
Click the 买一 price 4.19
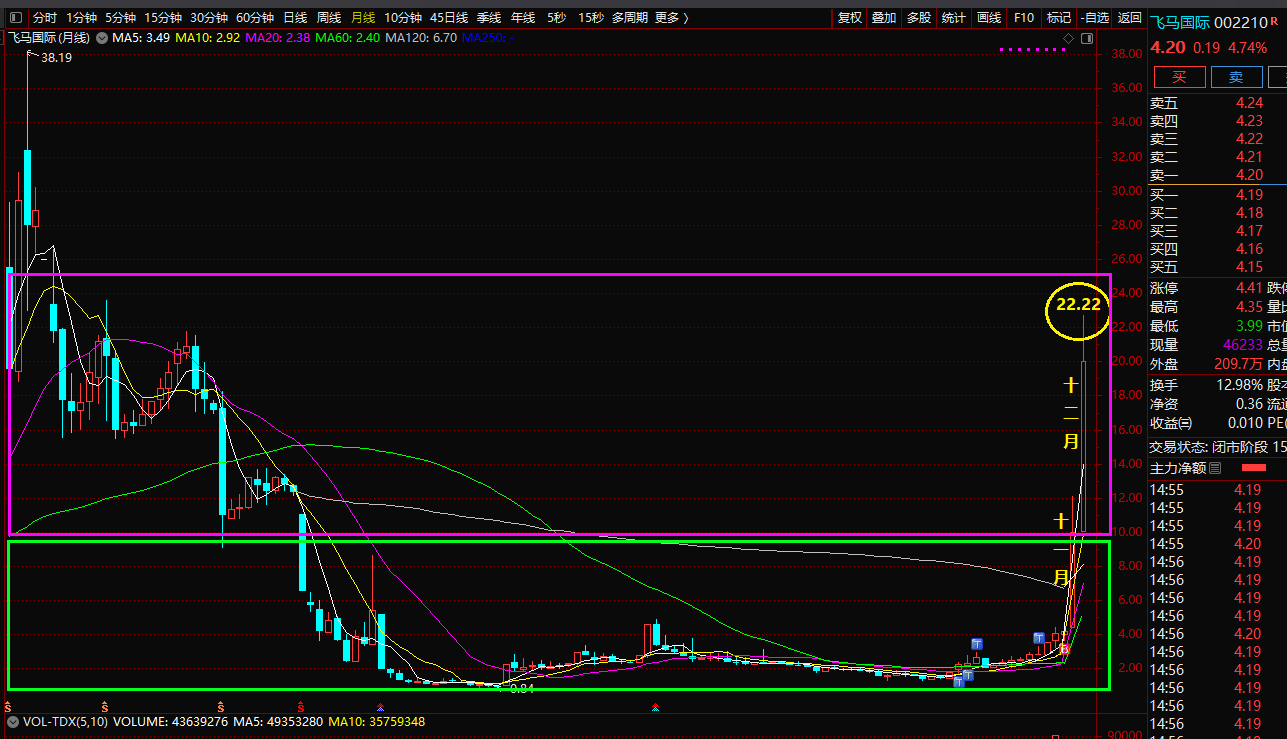pos(1249,195)
